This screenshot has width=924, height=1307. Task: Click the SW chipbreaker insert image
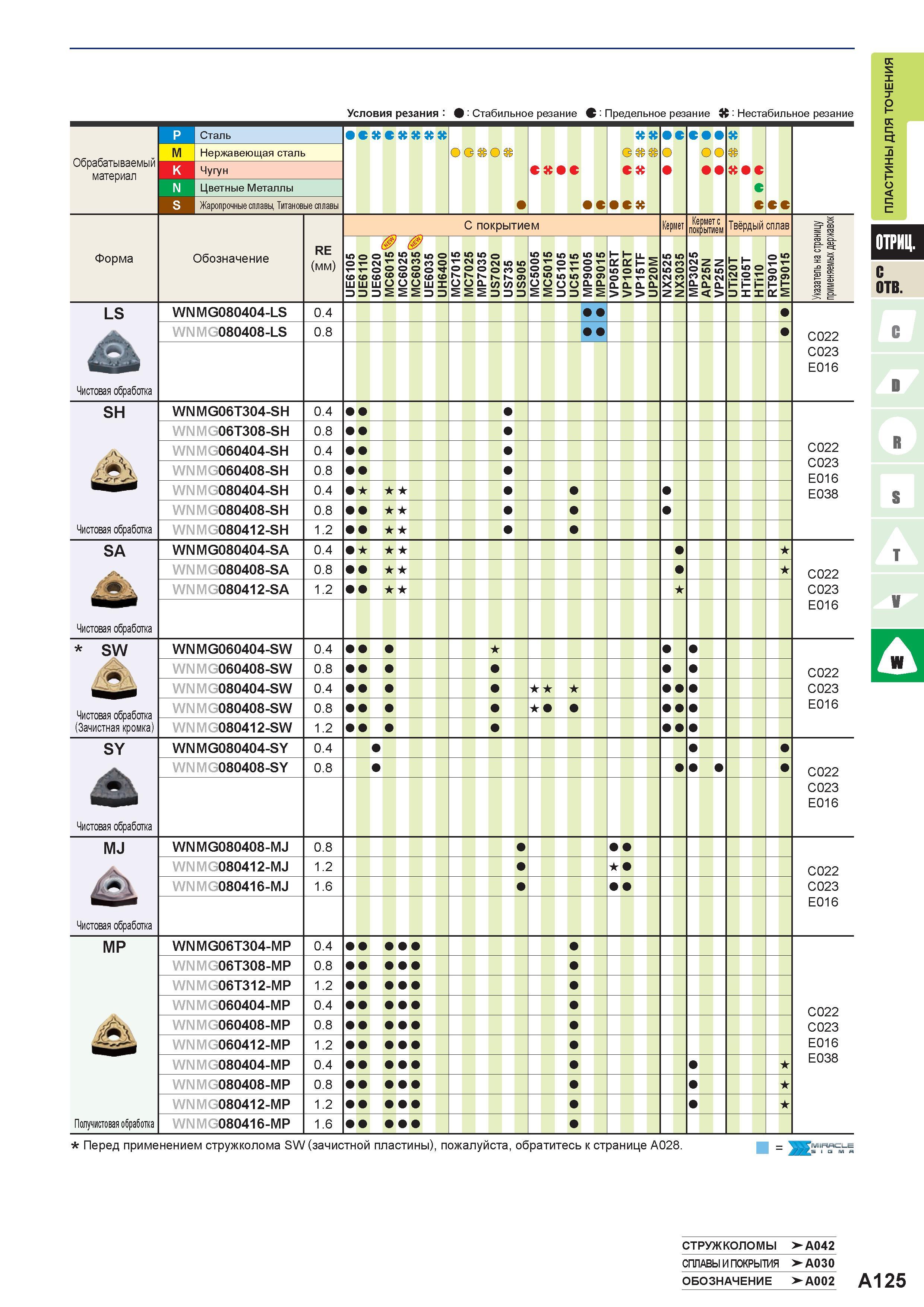114,679
